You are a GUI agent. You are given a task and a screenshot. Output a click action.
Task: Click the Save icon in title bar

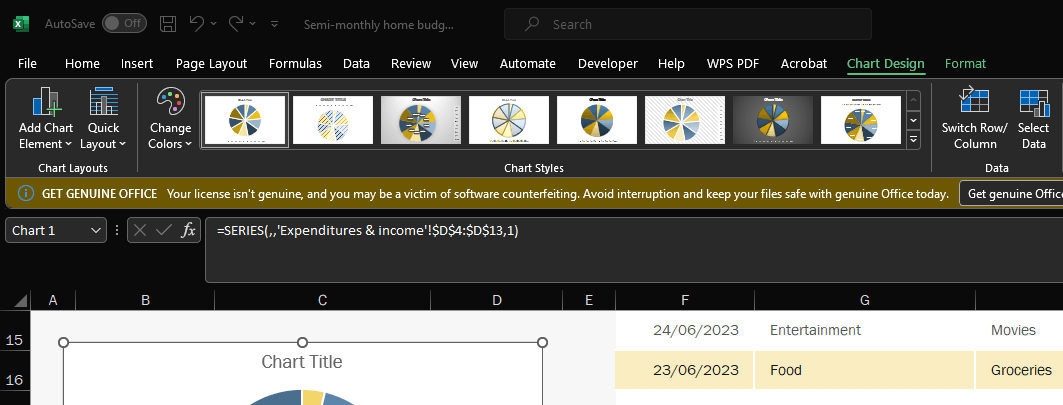coord(169,23)
